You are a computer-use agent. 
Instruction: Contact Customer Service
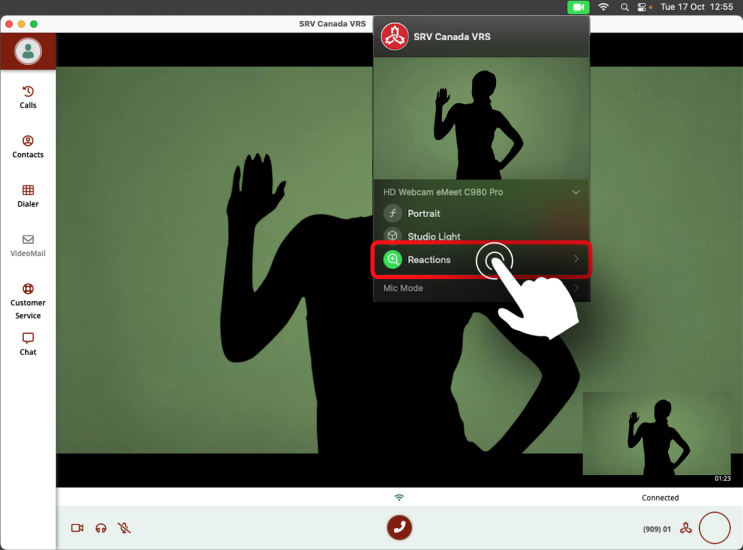click(x=28, y=301)
